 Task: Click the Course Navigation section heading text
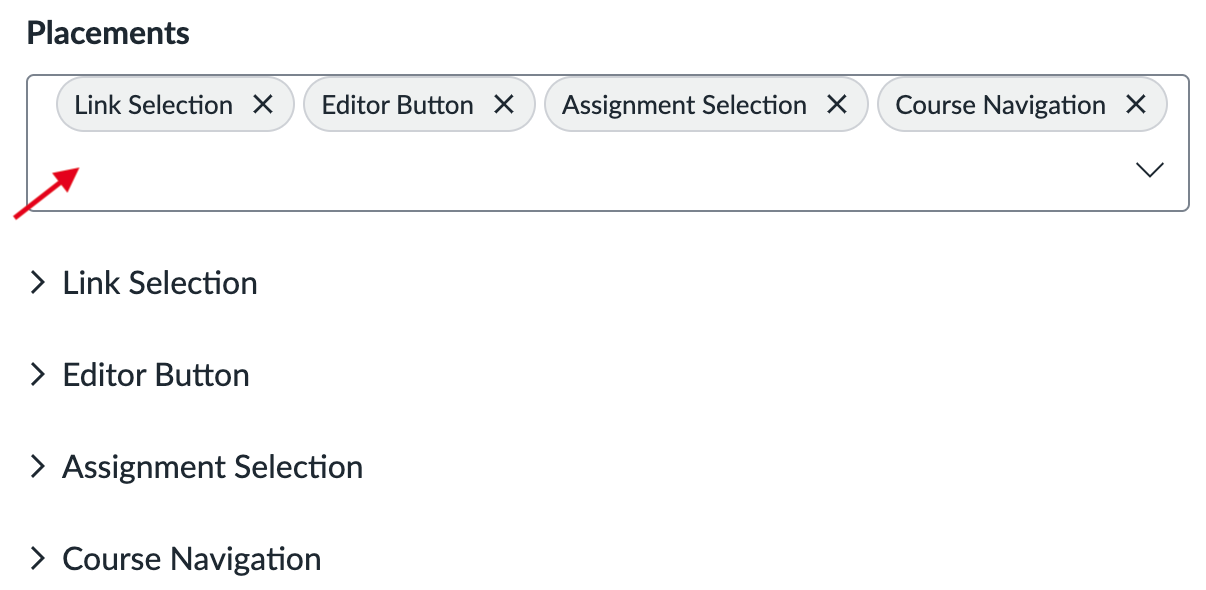coord(192,559)
